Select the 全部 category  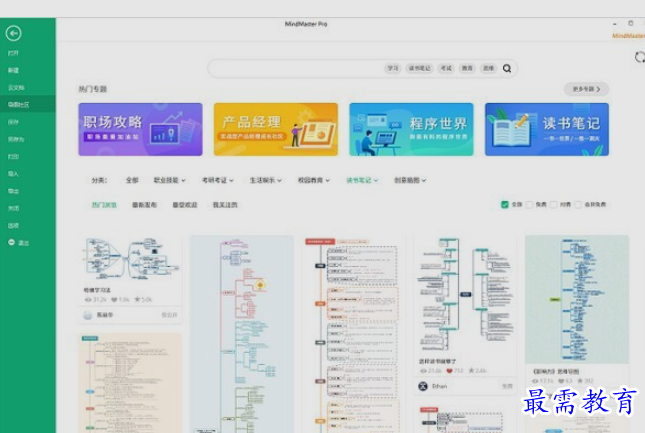[132, 180]
